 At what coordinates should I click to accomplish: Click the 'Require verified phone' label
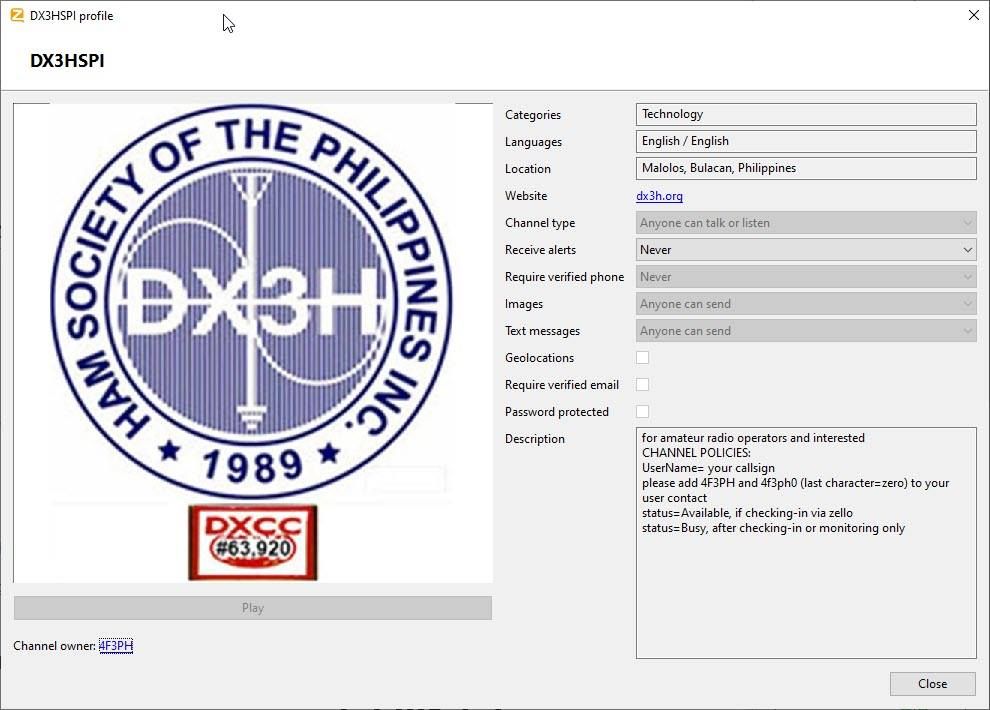564,276
